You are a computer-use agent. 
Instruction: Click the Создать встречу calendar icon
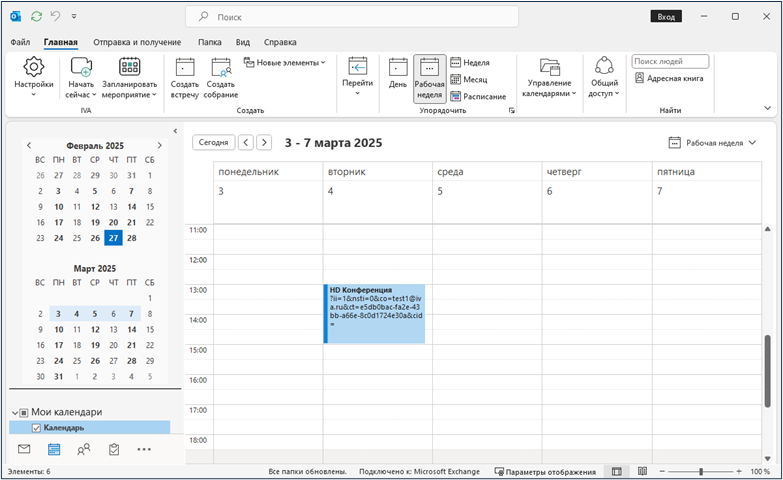pyautogui.click(x=185, y=67)
